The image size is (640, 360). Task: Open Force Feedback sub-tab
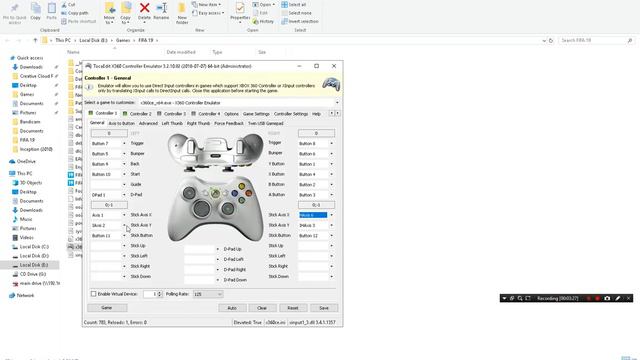click(x=229, y=123)
